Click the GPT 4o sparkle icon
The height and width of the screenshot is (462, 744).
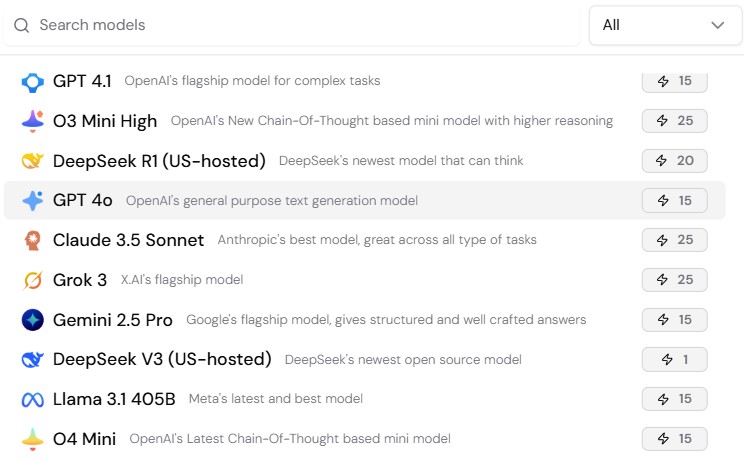click(32, 201)
